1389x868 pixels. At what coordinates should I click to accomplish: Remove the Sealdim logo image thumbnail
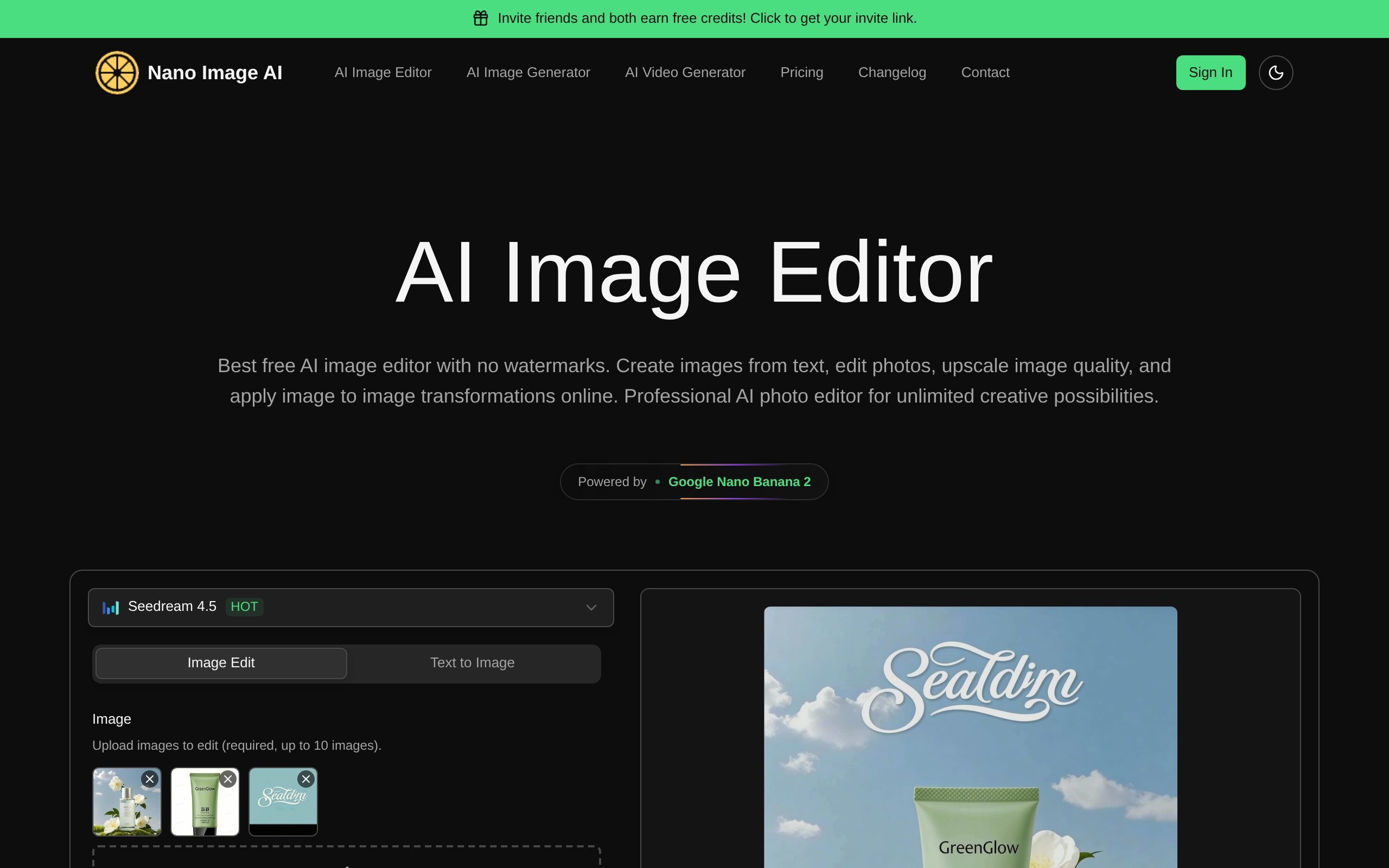(306, 779)
